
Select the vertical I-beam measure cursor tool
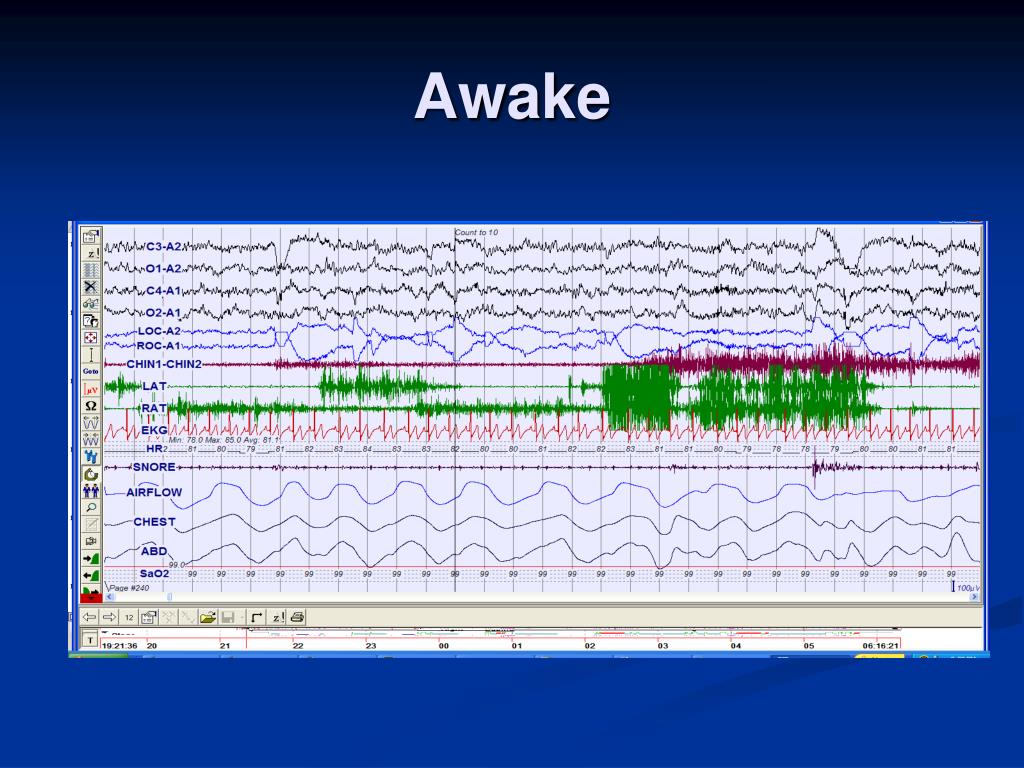(x=91, y=355)
